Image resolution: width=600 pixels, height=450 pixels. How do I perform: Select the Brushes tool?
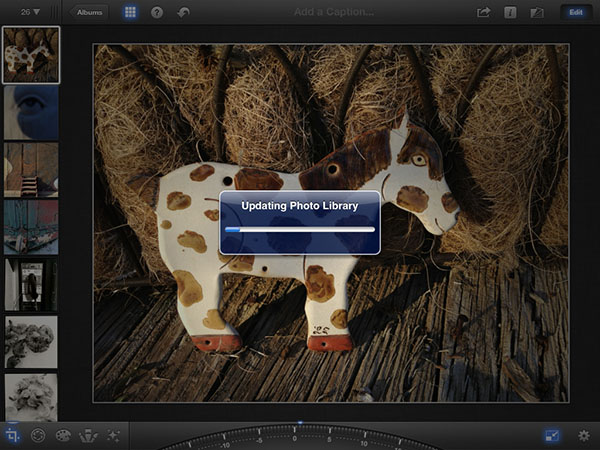(88, 435)
